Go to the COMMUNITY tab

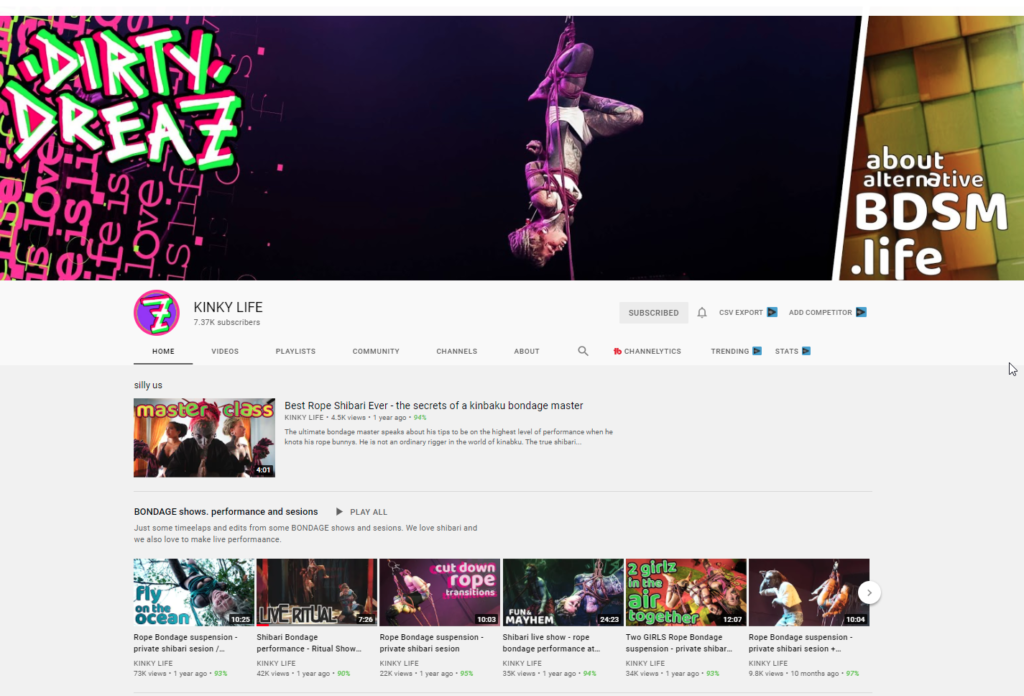pos(376,351)
